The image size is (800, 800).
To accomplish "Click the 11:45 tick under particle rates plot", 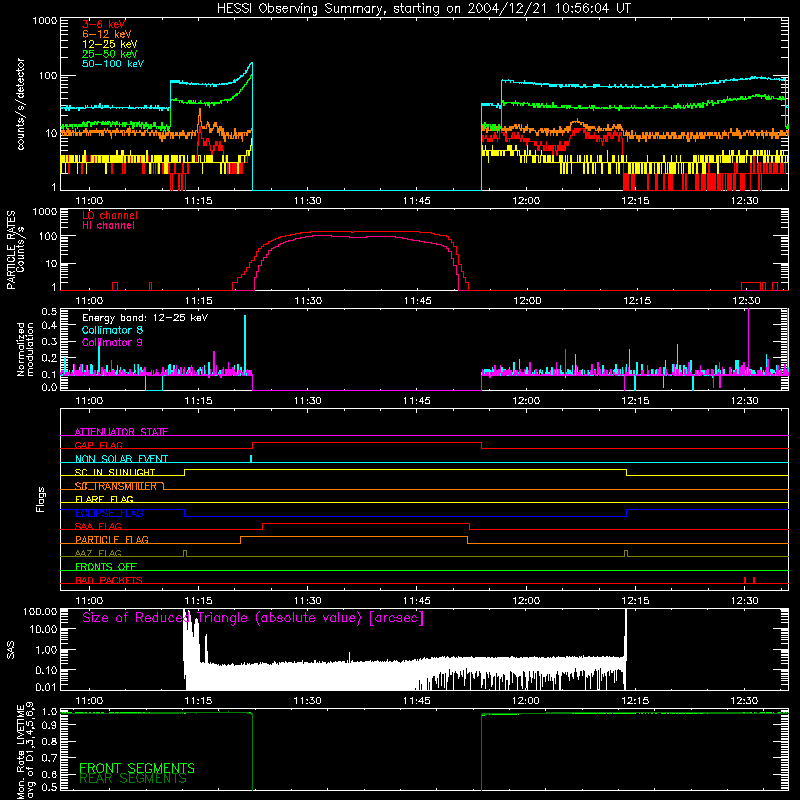I will pyautogui.click(x=417, y=301).
